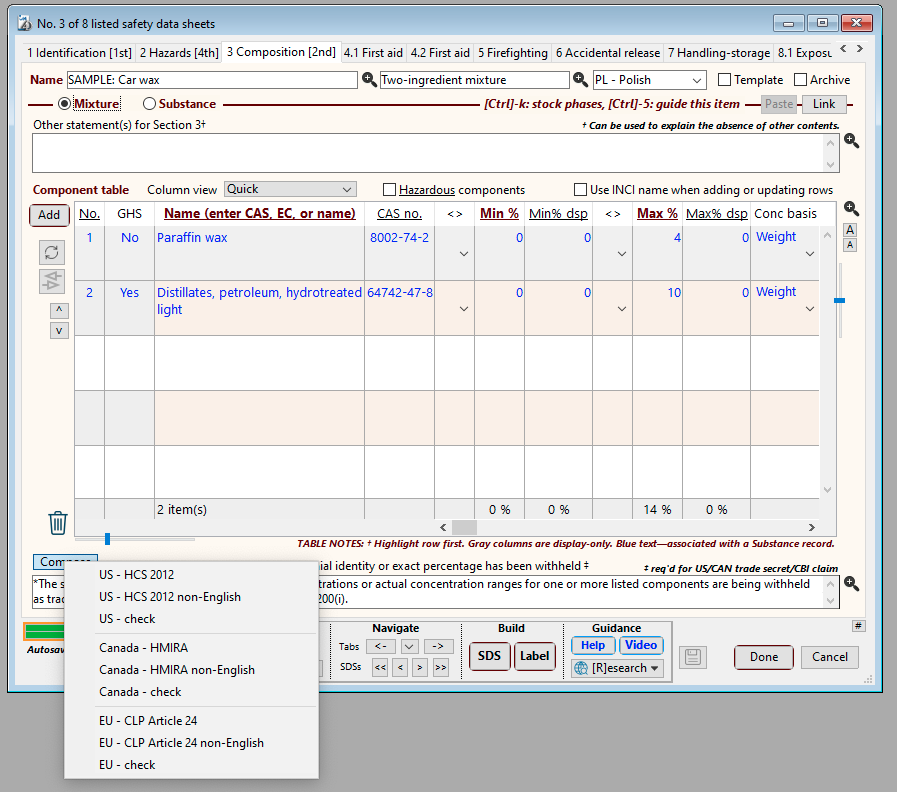Screen dimensions: 897x792
Task: Switch to 5 Firefighting tab
Action: pyautogui.click(x=513, y=53)
